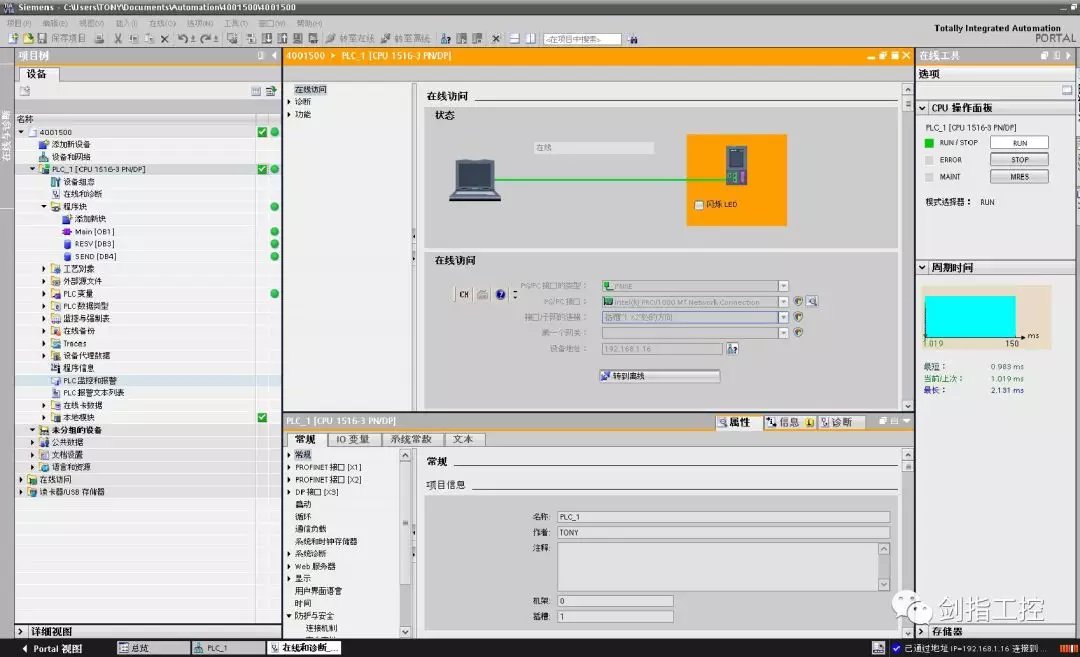Screen dimensions: 1080x657
Task: Switch to the 系统常数 tab
Action: click(411, 439)
